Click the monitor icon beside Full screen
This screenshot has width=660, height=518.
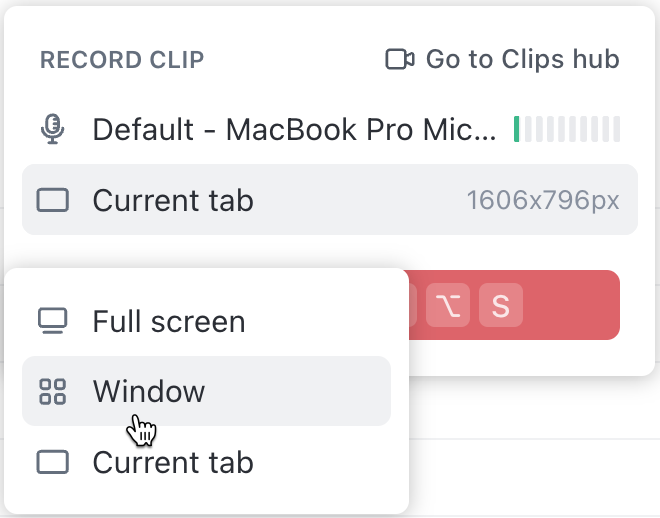(53, 321)
